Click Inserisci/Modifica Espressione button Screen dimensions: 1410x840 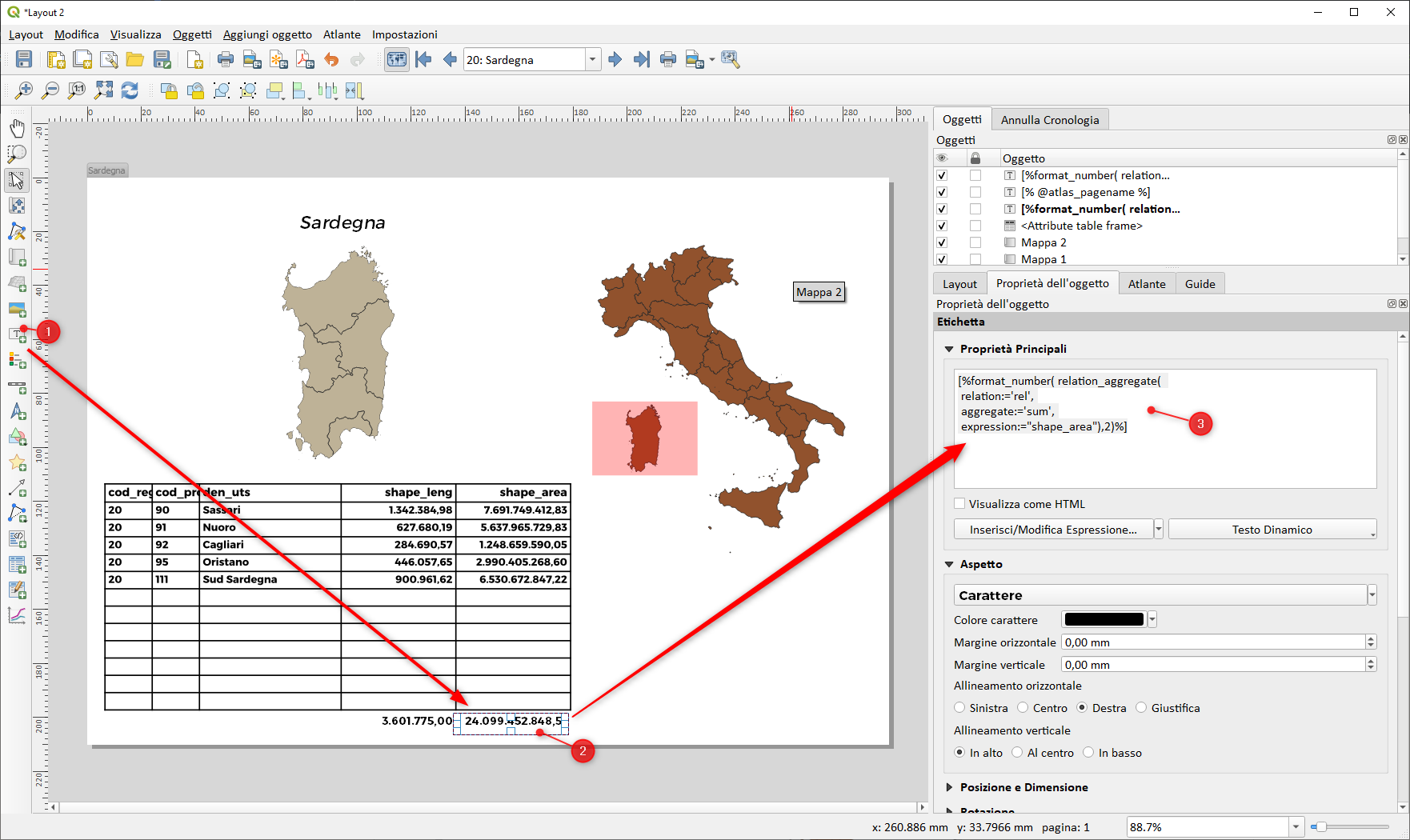pos(1052,530)
